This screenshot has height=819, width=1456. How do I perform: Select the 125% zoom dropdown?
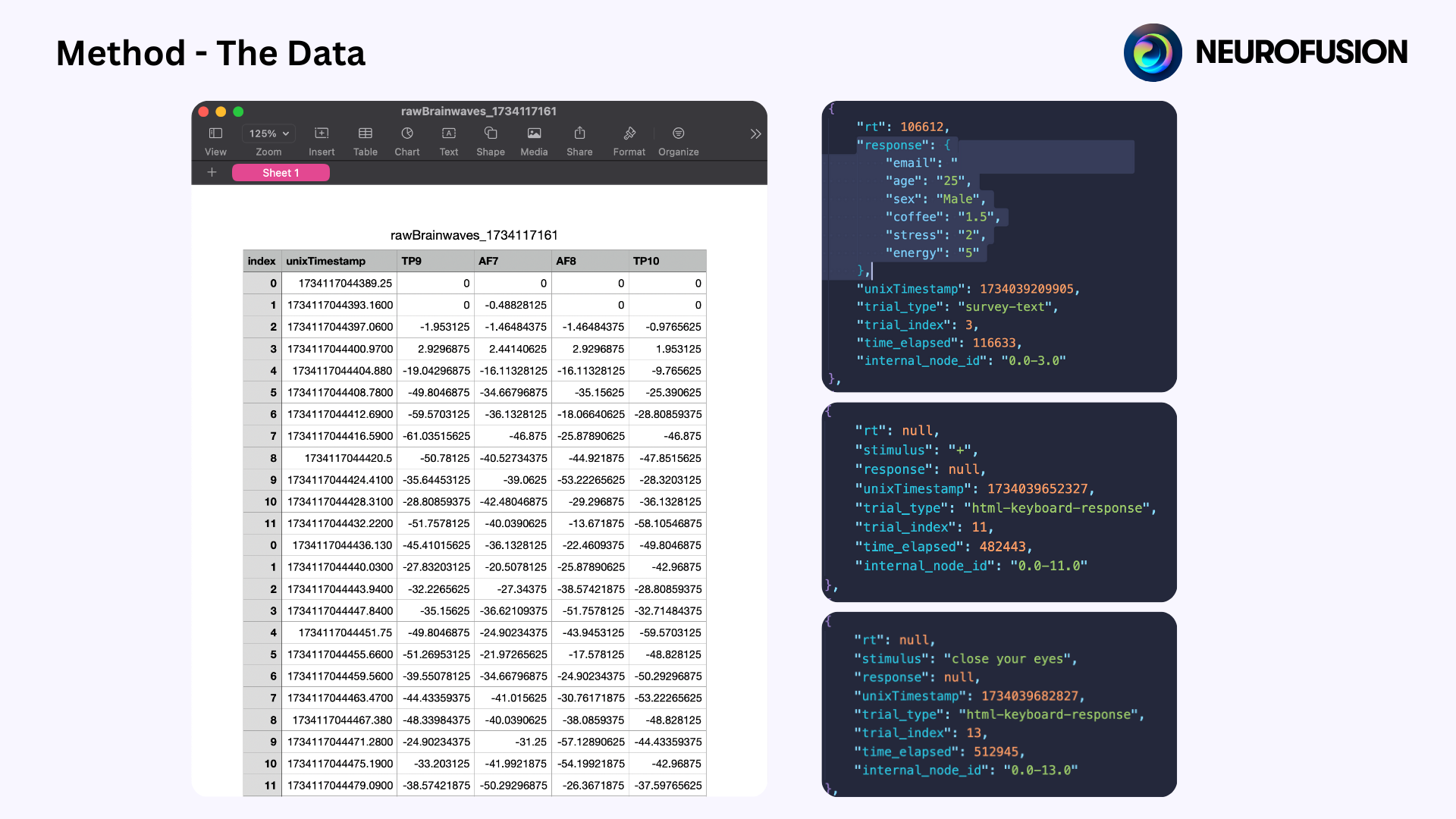266,132
